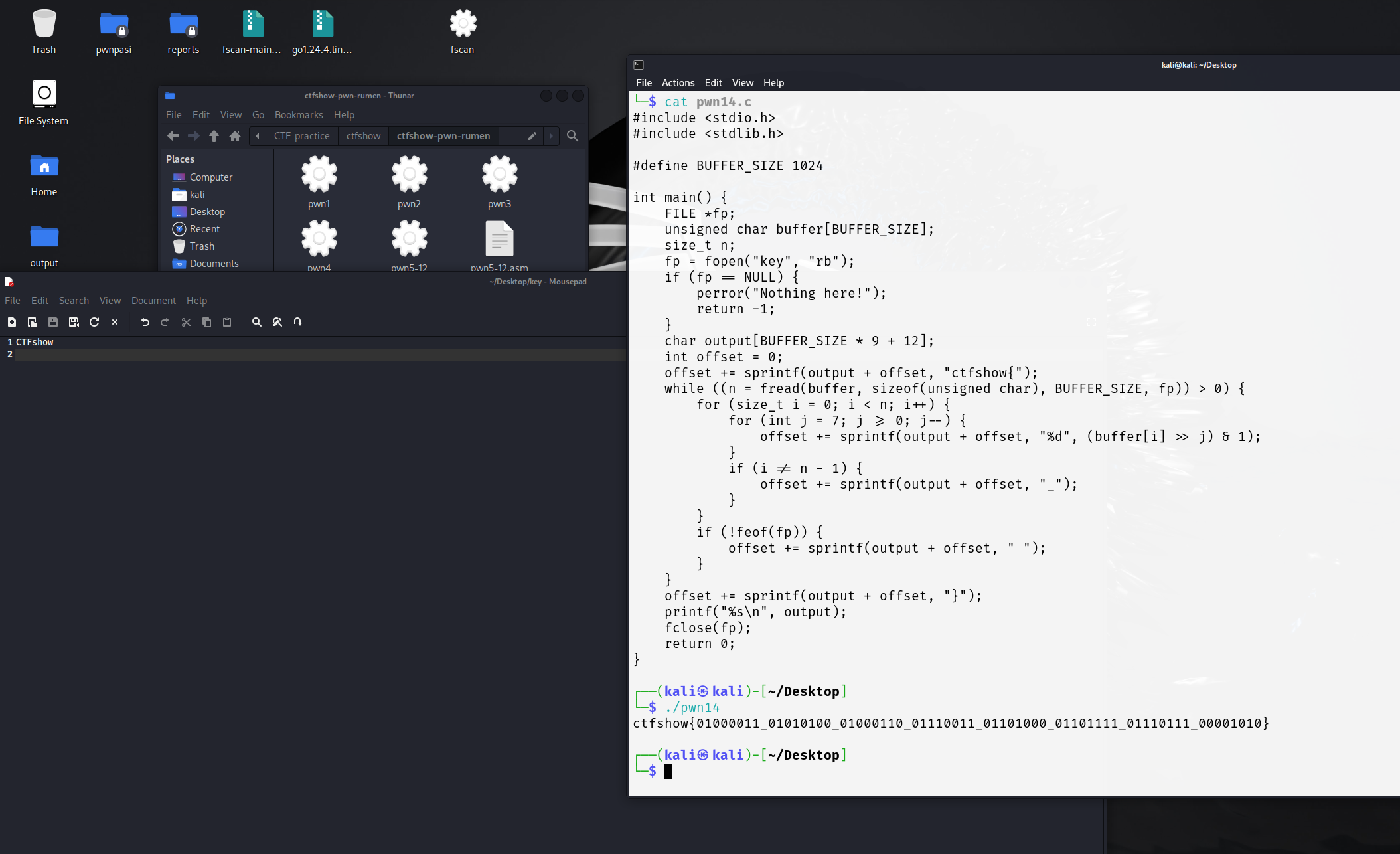Click Mousepad's open file toolbar icon

point(32,322)
